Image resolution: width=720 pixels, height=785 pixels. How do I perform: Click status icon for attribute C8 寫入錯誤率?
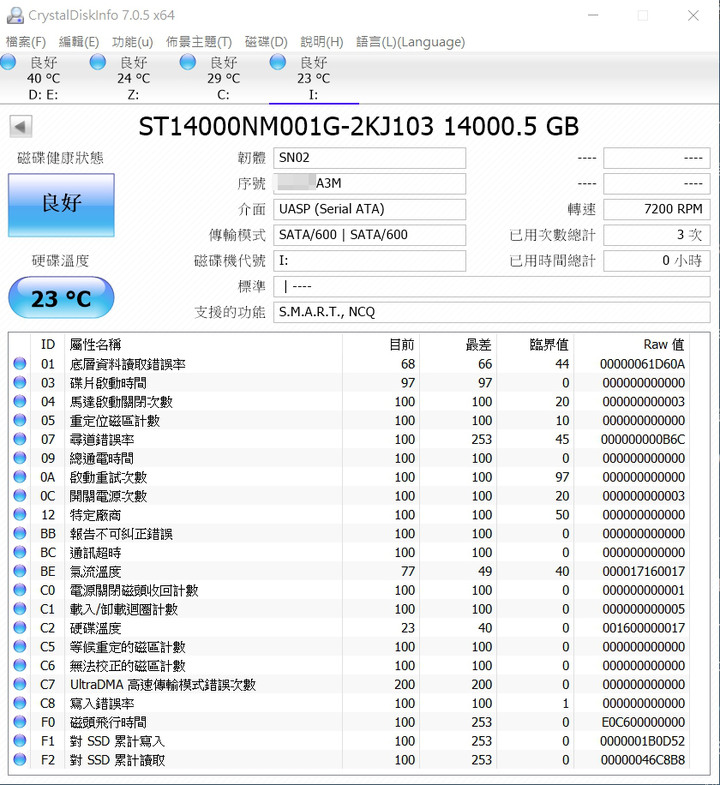pyautogui.click(x=20, y=703)
